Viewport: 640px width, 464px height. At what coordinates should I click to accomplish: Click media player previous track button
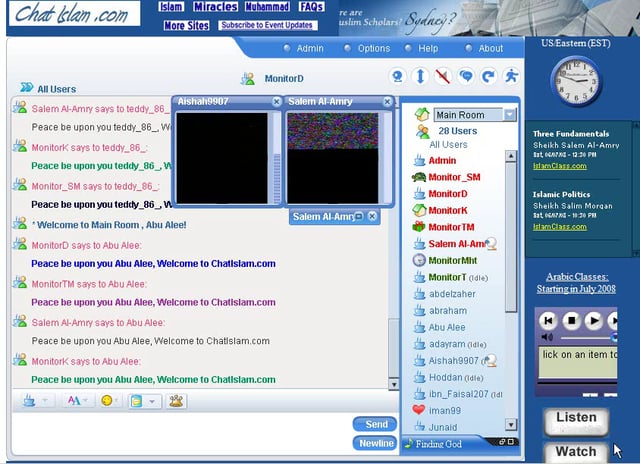(x=548, y=320)
